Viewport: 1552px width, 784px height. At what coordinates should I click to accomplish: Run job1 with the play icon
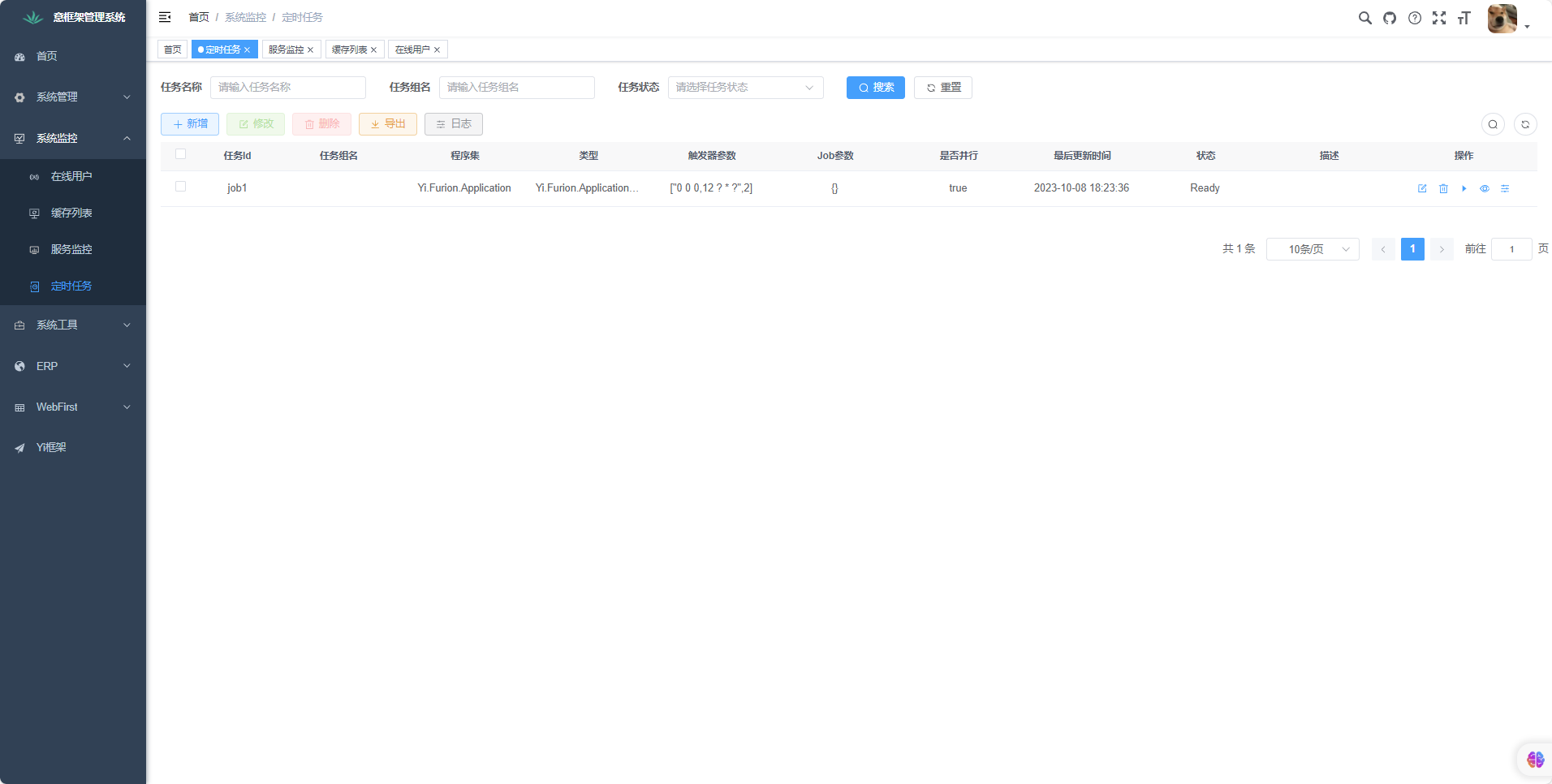coord(1464,188)
